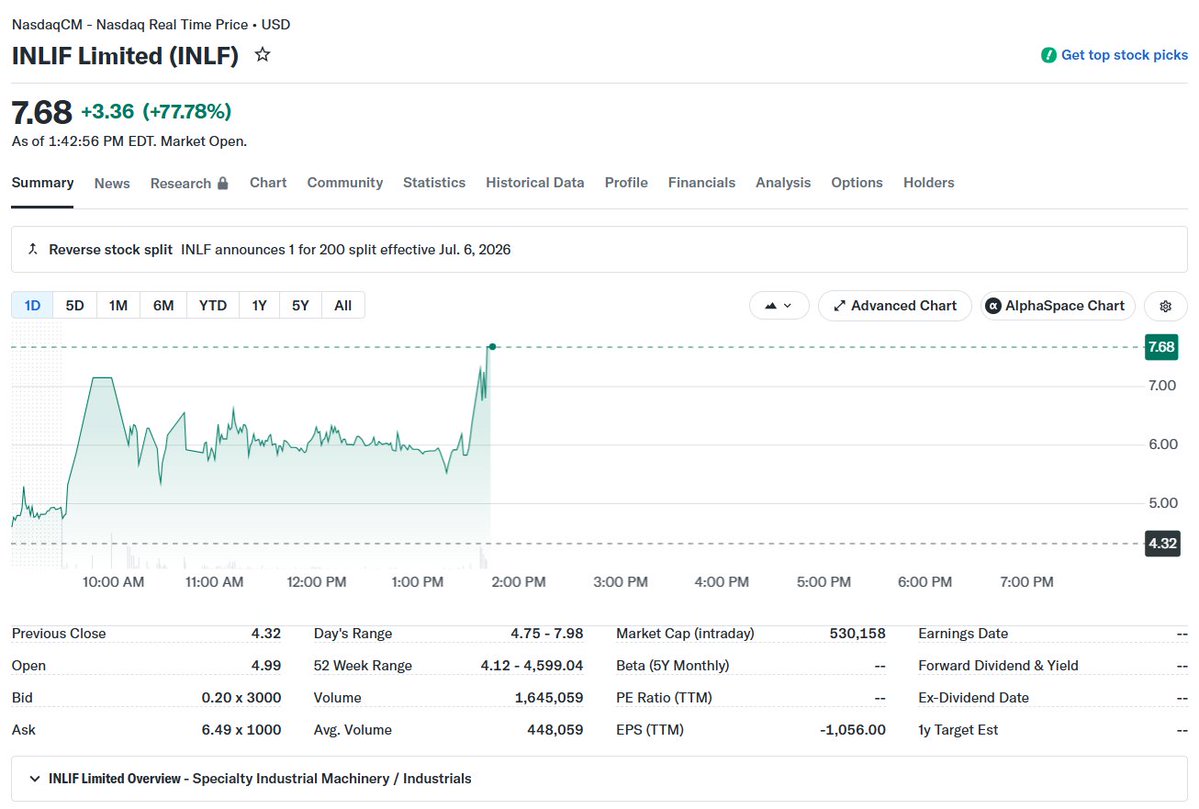Viewport: 1199px width, 809px height.
Task: Click the Earnings Date label
Action: (963, 633)
